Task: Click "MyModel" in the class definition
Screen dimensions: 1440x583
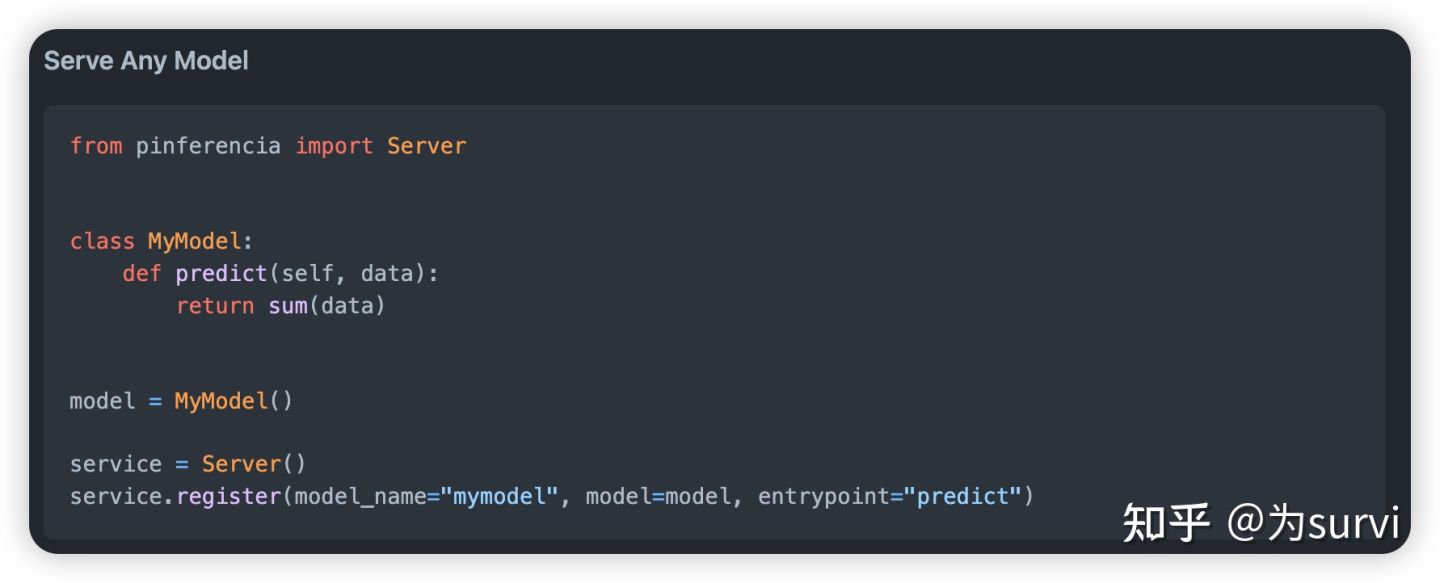Action: tap(194, 241)
